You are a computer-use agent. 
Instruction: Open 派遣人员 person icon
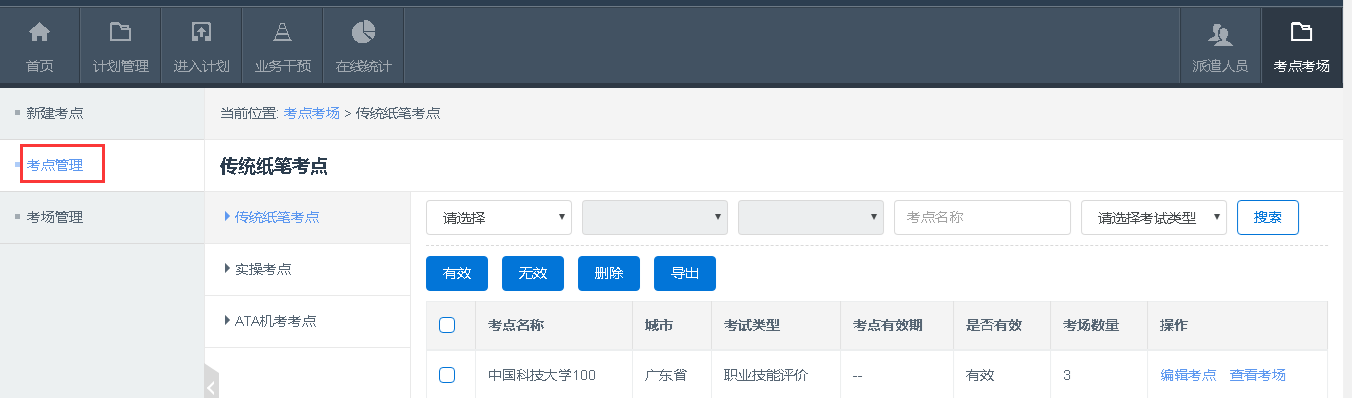coord(1220,35)
